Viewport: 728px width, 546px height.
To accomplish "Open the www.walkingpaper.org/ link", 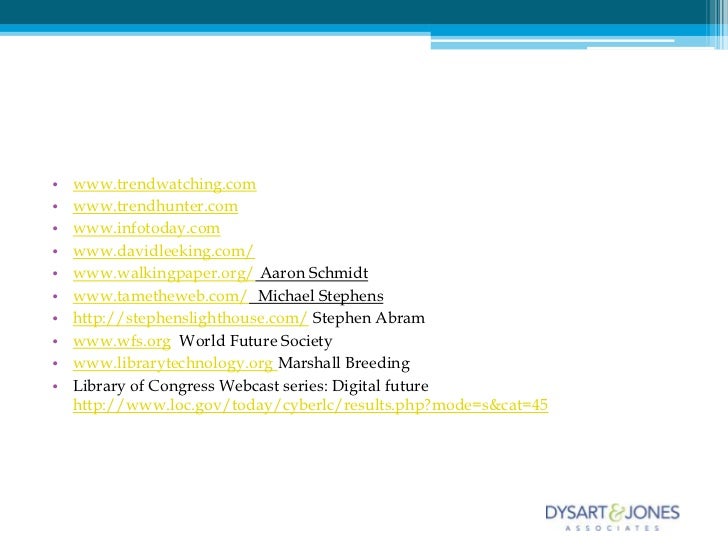I will 163,273.
